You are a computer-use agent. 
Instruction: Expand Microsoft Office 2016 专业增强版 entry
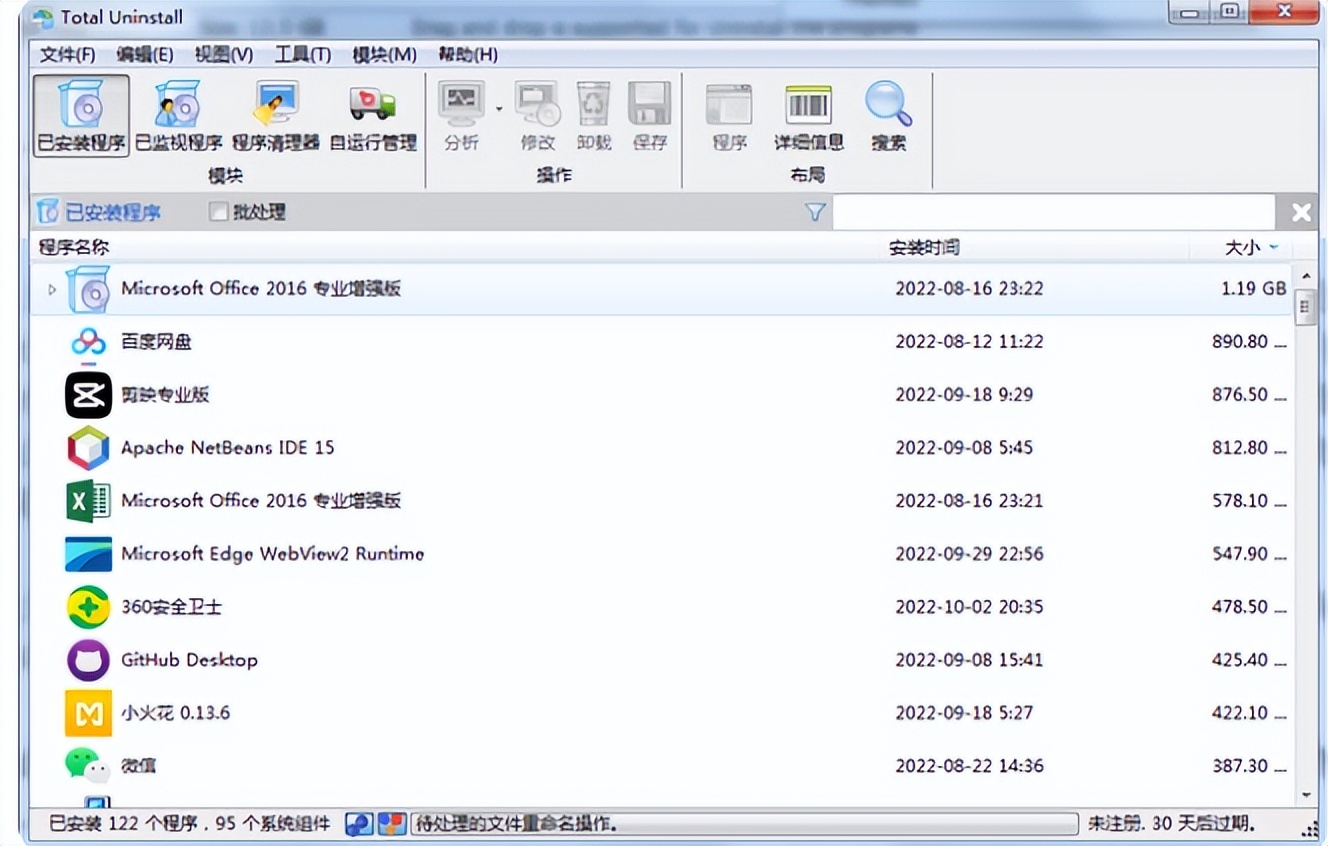tap(51, 288)
